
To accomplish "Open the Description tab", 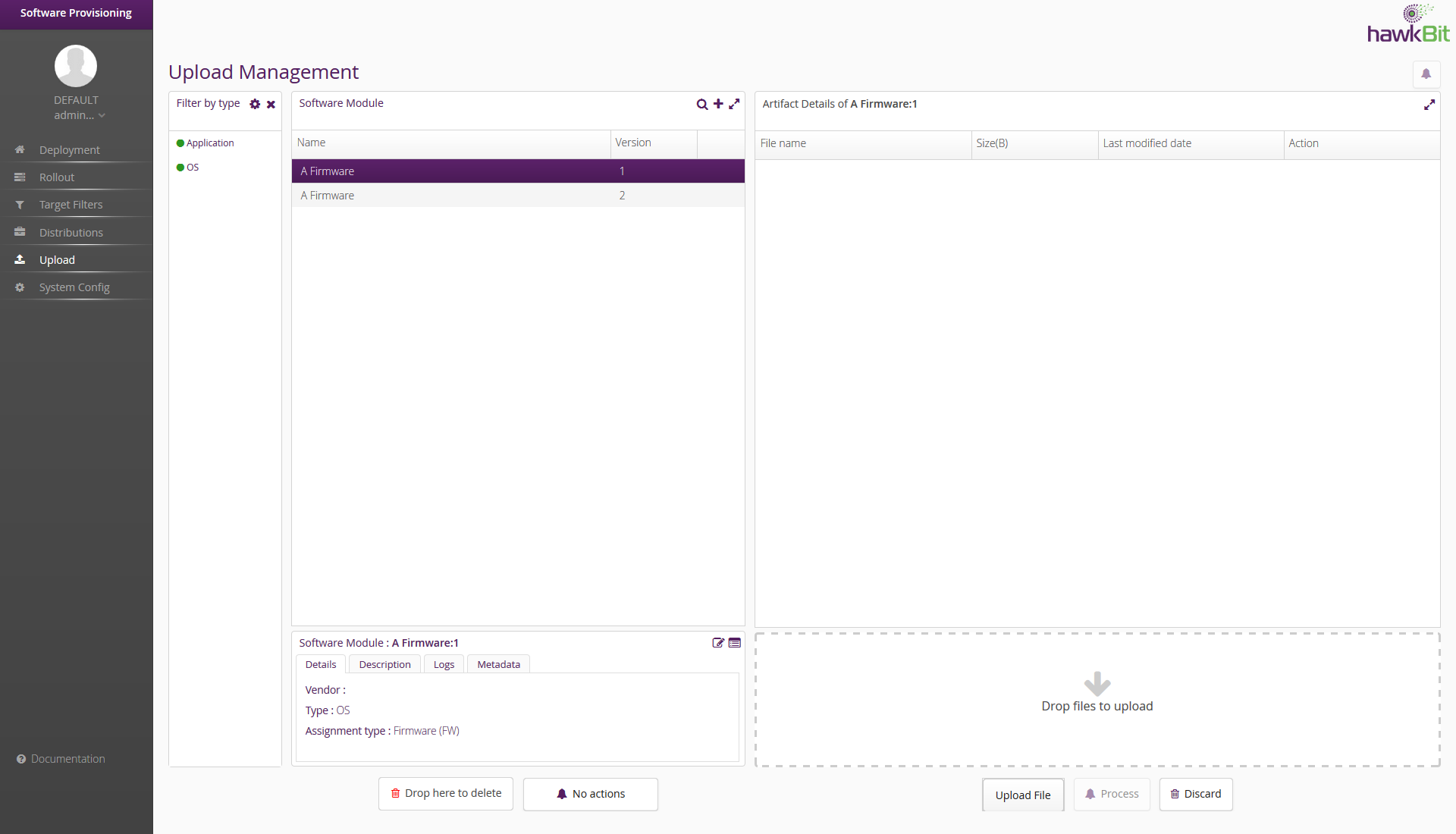I will [384, 665].
